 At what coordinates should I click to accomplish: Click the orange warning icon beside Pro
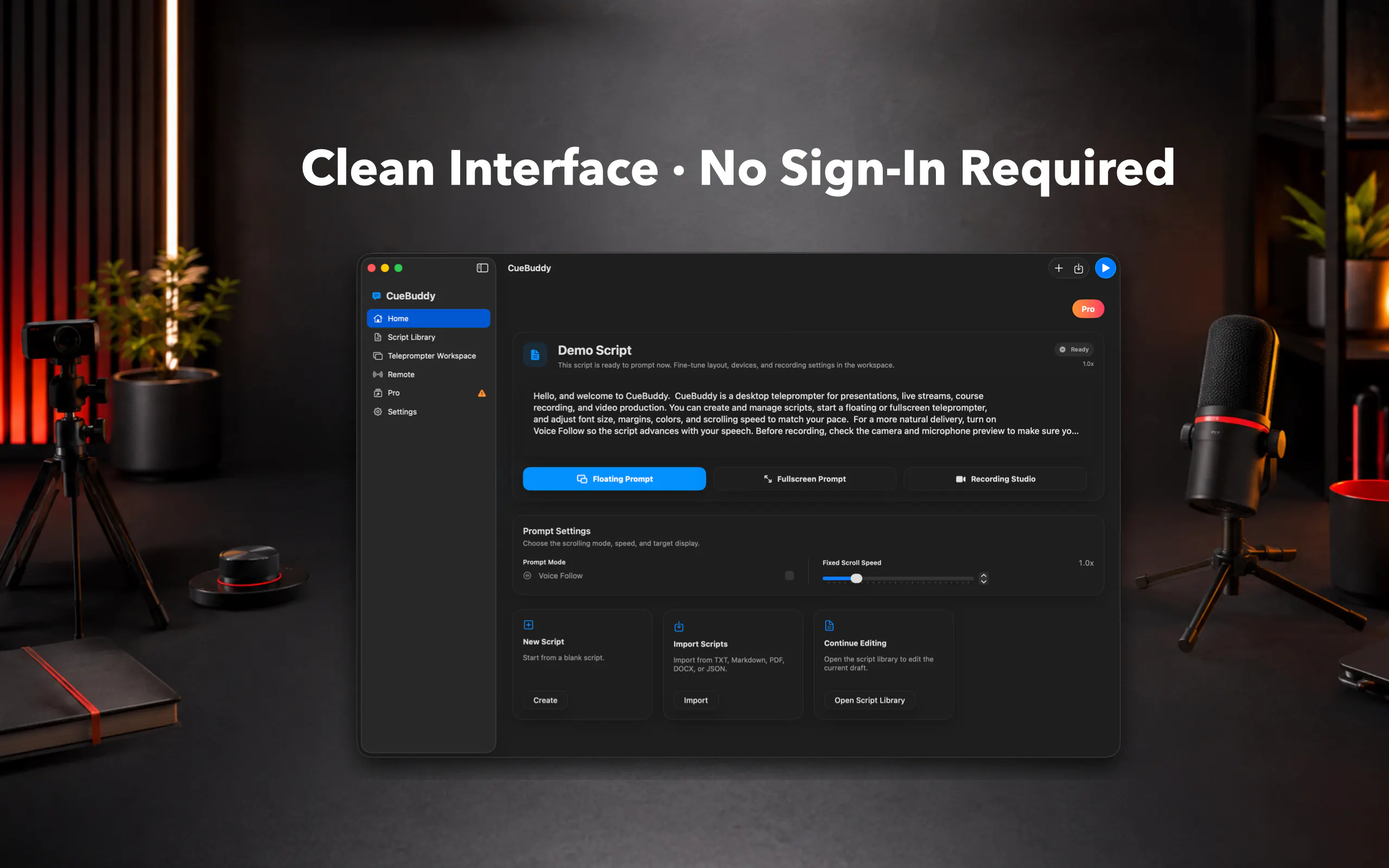click(x=482, y=393)
